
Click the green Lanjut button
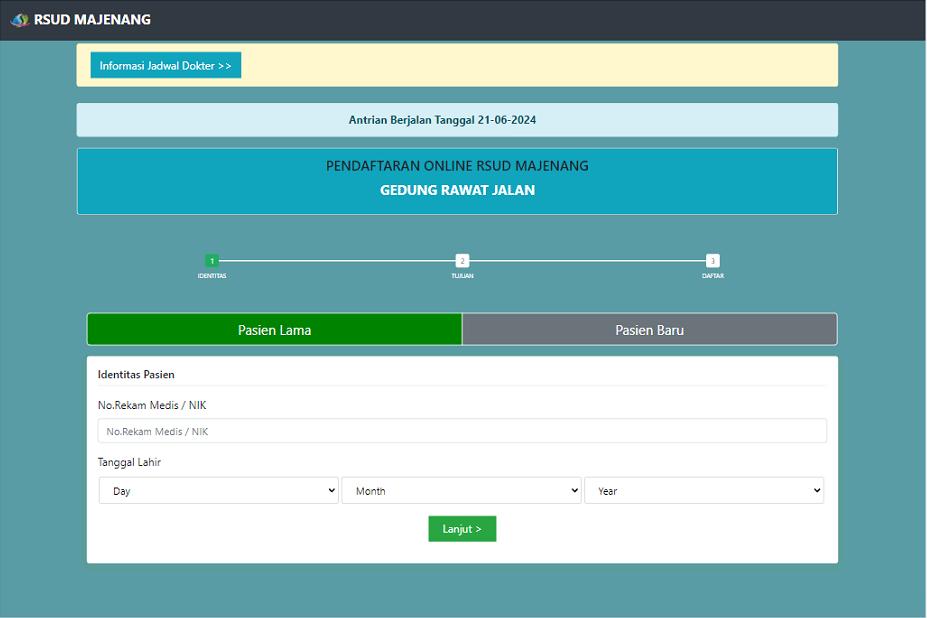(462, 529)
